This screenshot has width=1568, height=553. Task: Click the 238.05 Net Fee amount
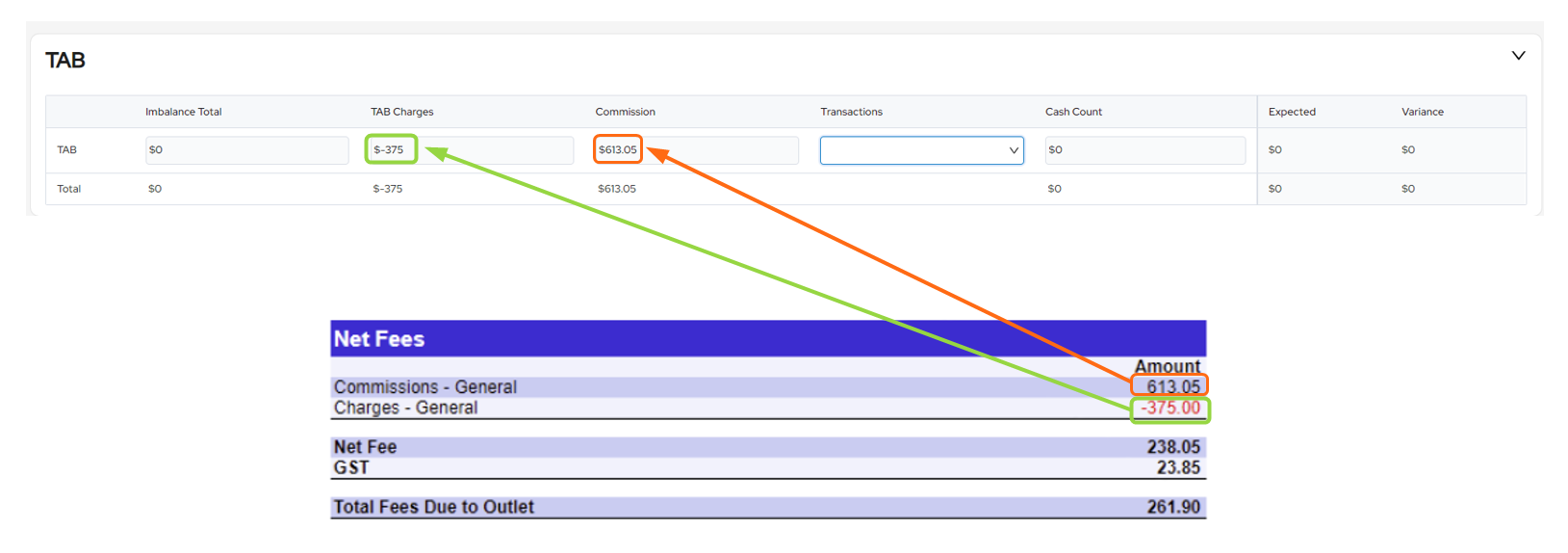click(1173, 447)
